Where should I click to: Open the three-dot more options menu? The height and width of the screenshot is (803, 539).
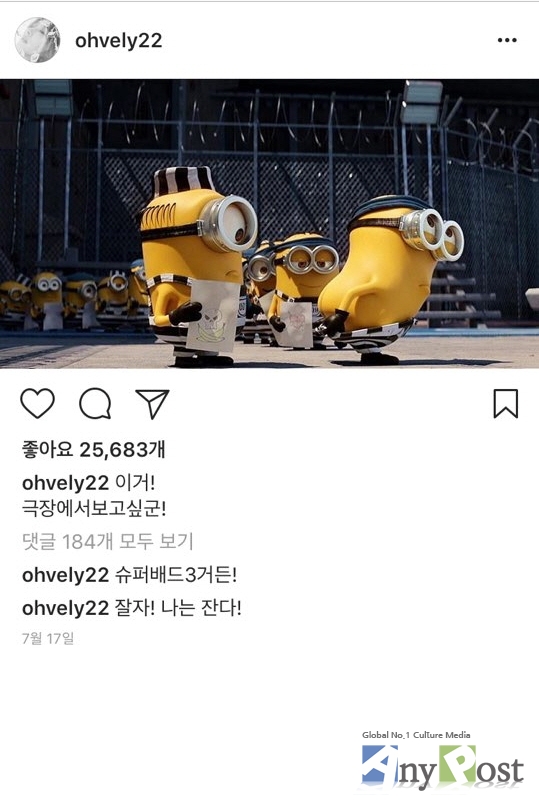point(507,40)
